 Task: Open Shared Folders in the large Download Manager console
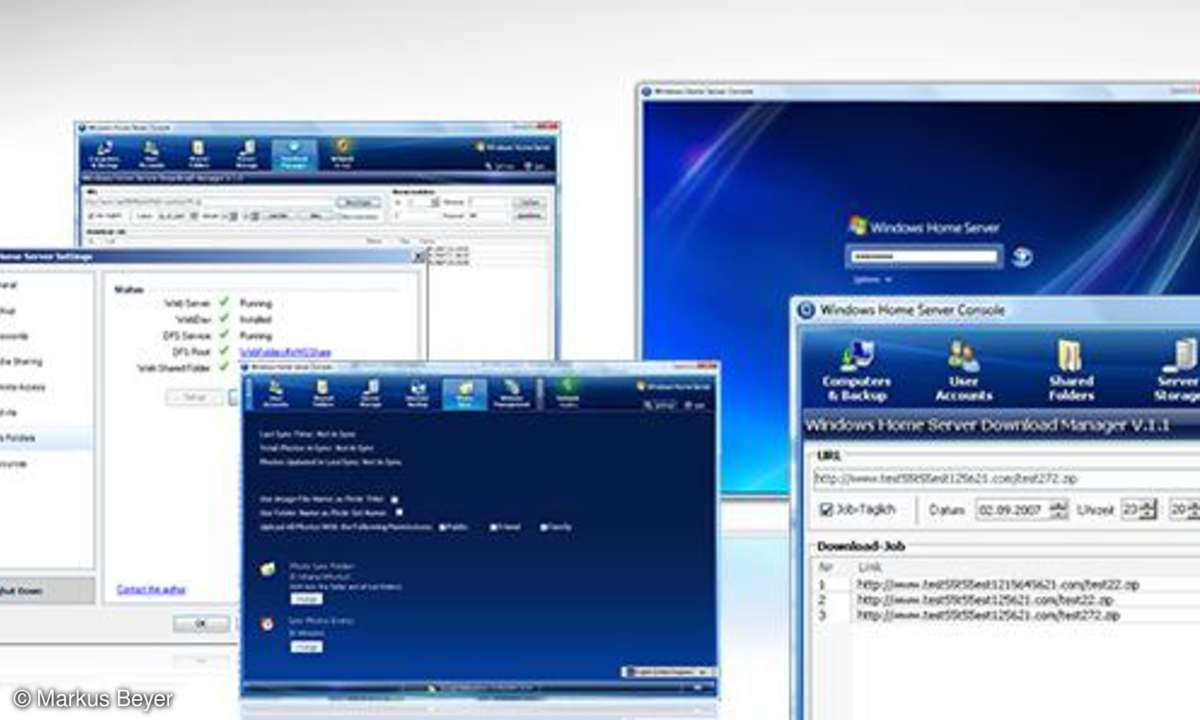point(1071,369)
